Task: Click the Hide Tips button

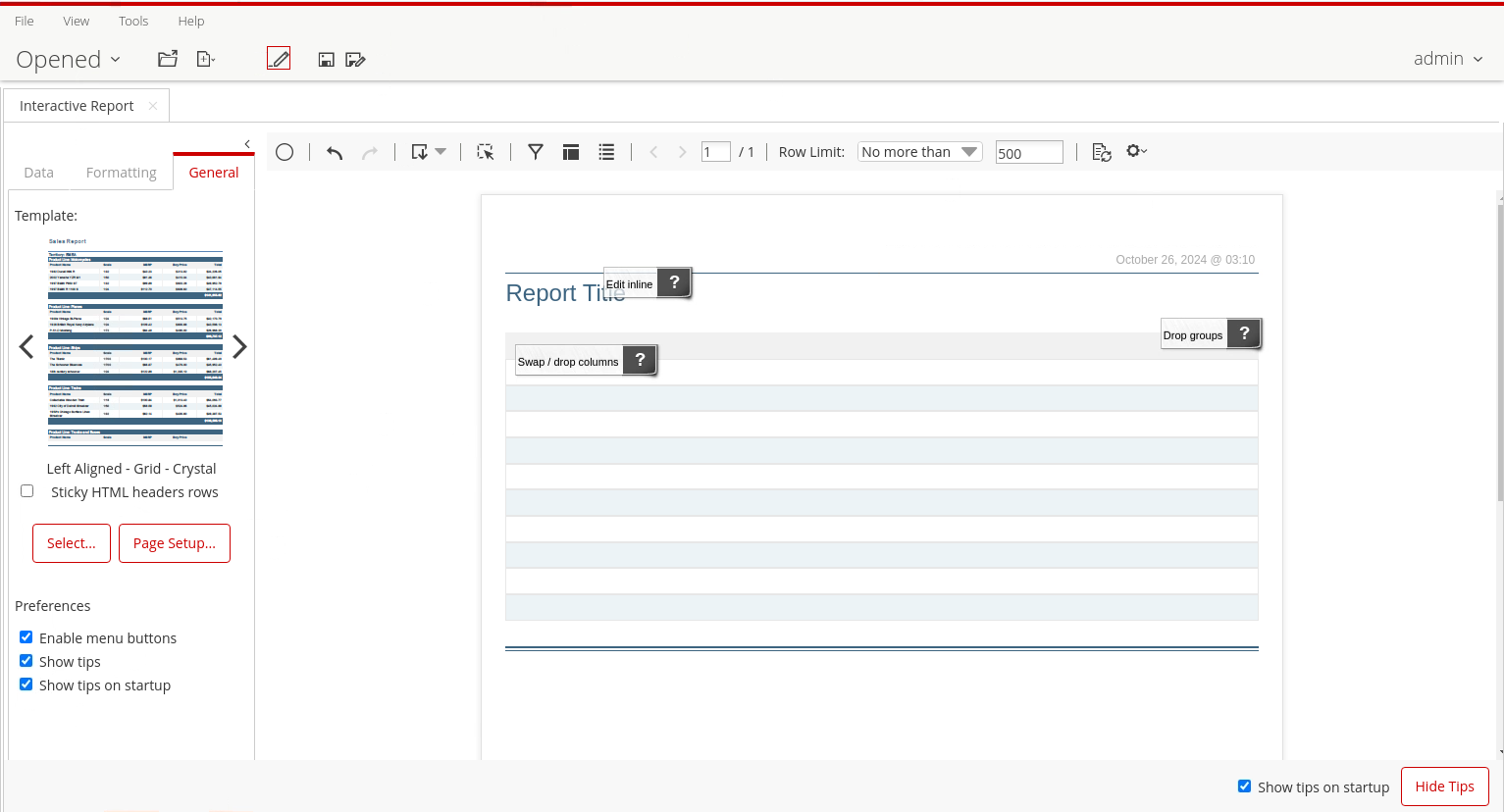Action: 1444,787
